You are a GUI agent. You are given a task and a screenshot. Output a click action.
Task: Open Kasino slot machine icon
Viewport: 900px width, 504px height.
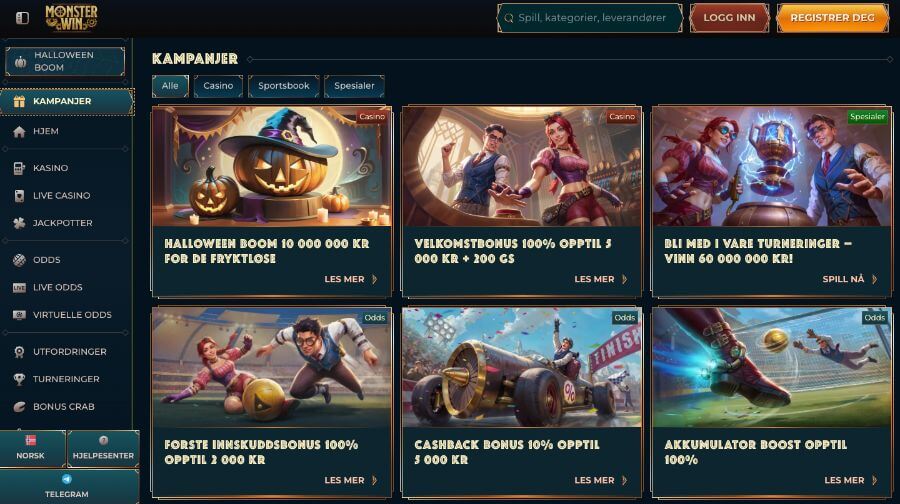pyautogui.click(x=20, y=168)
